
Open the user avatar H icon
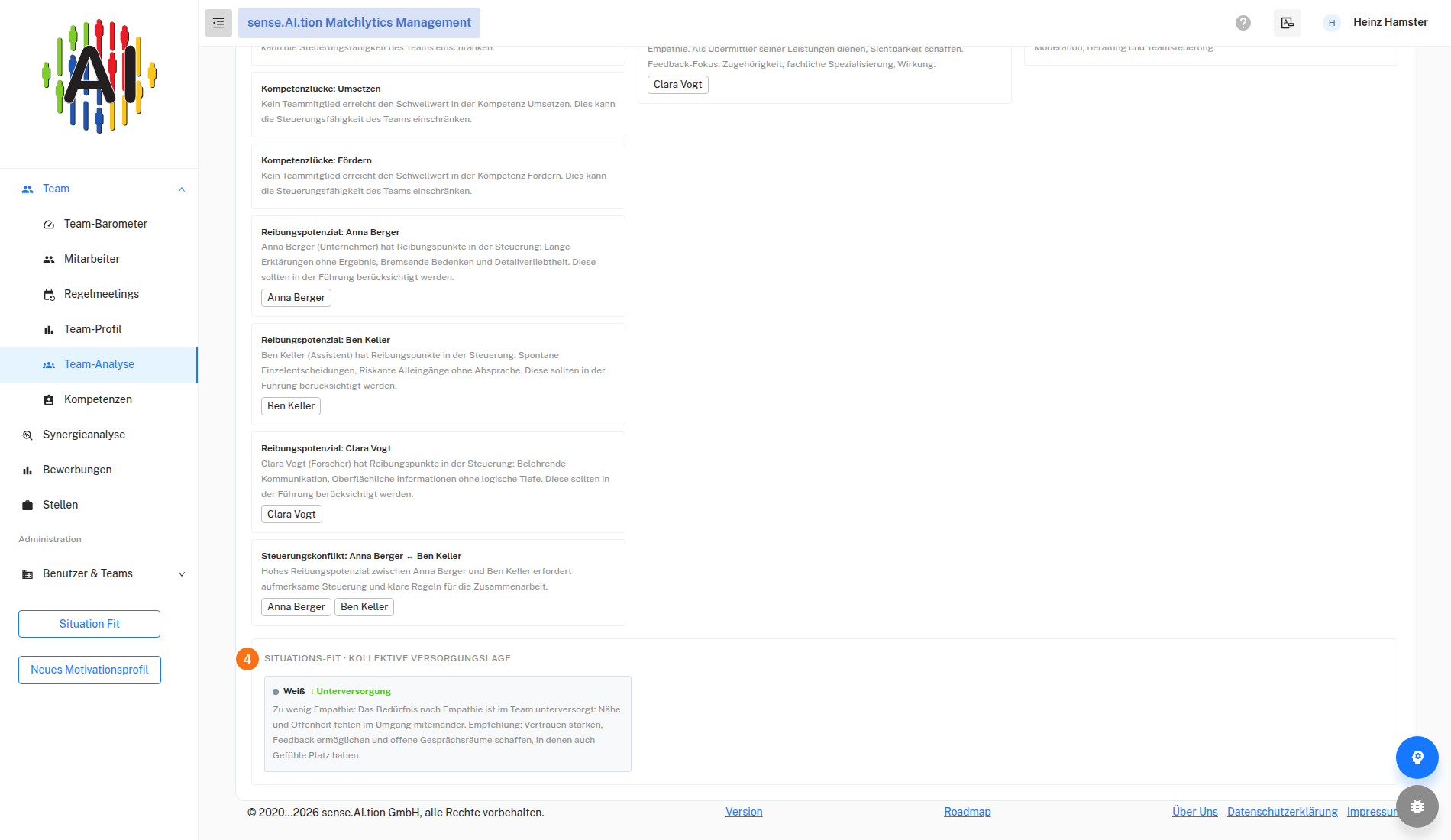click(x=1332, y=23)
